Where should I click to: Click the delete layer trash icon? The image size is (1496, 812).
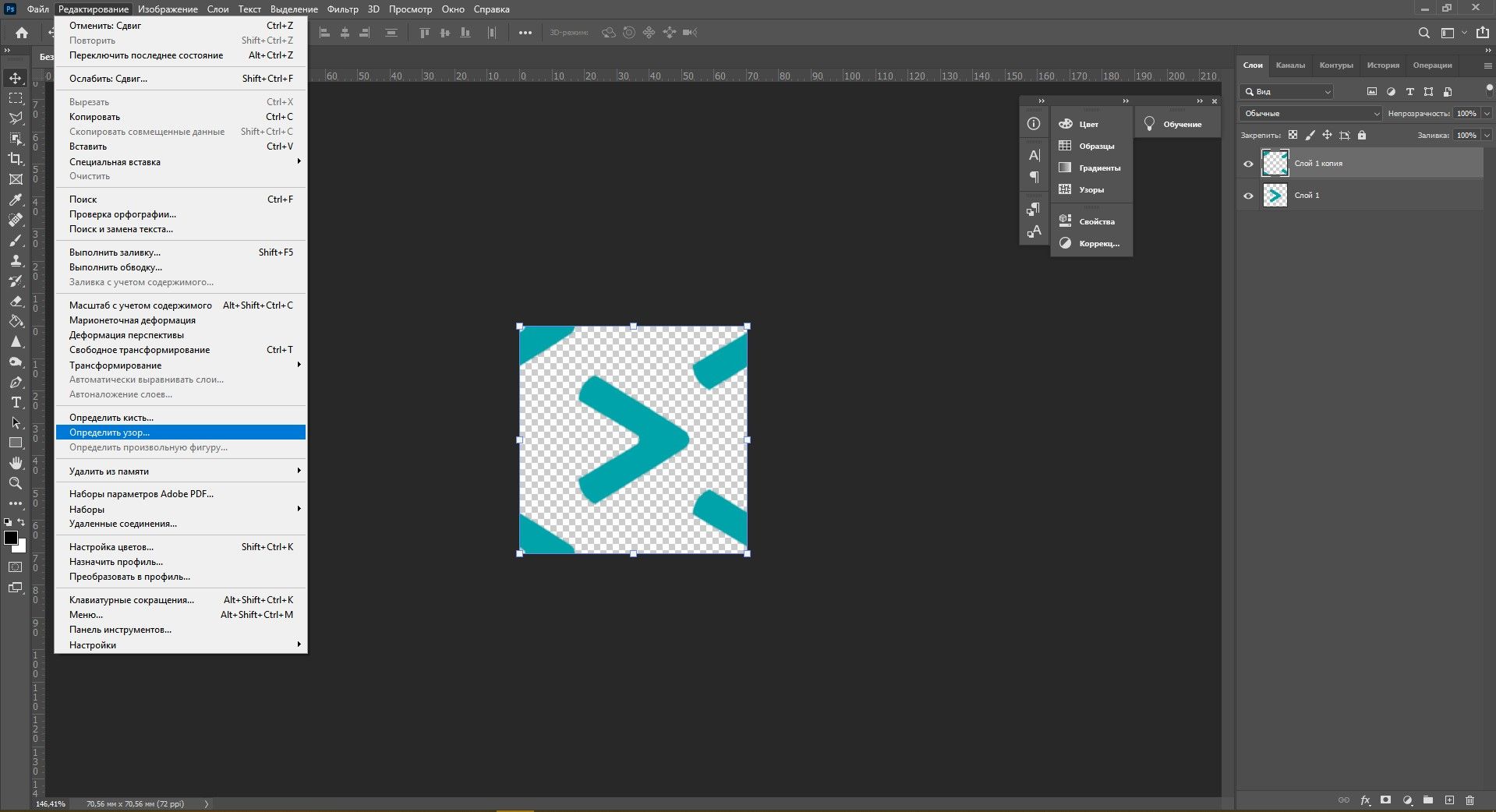(1469, 800)
